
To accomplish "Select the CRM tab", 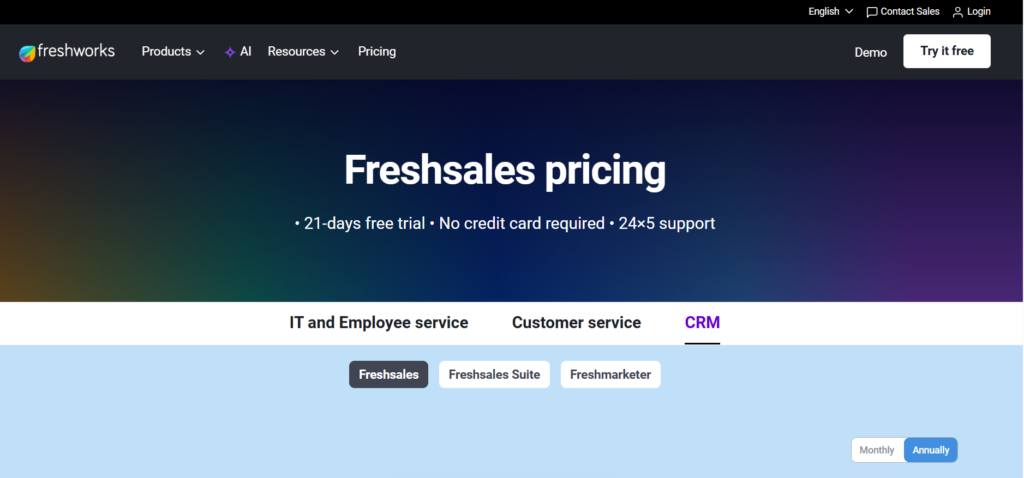I will pos(702,323).
